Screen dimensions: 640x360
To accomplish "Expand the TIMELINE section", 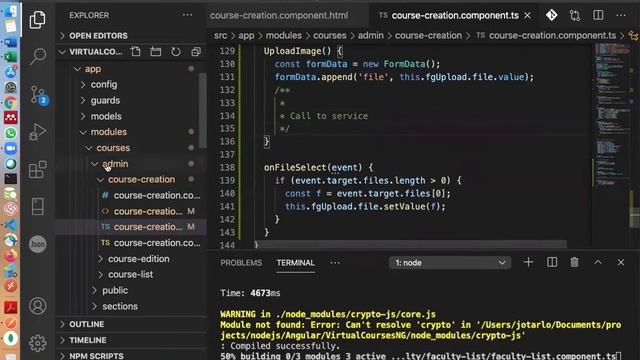I will [x=88, y=340].
